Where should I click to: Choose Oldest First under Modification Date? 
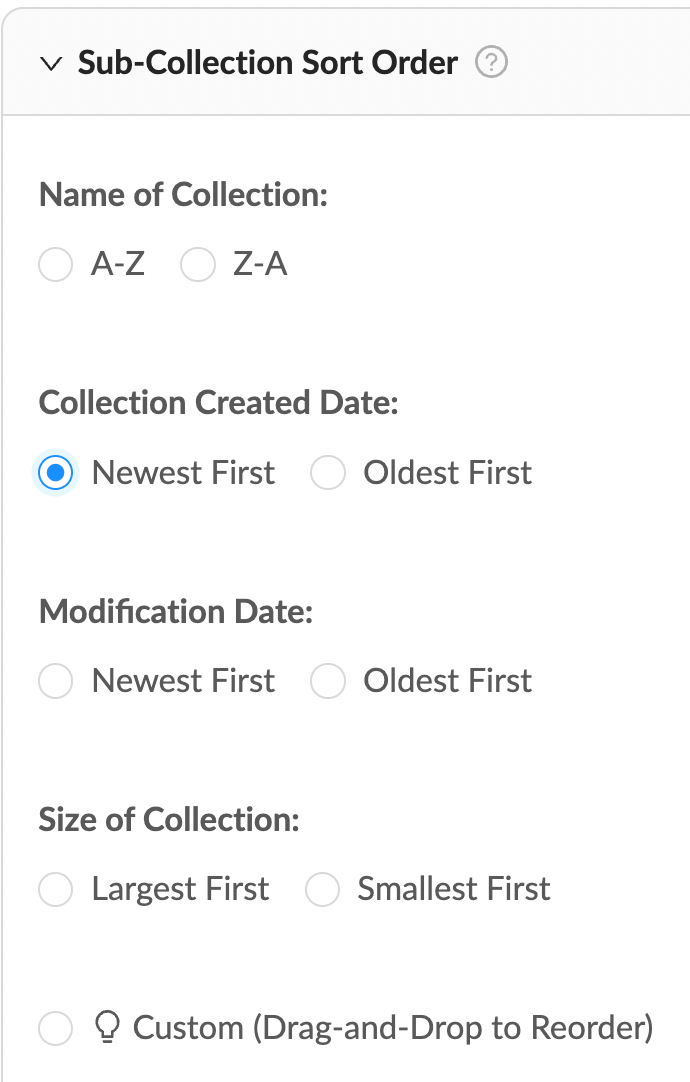(x=328, y=681)
